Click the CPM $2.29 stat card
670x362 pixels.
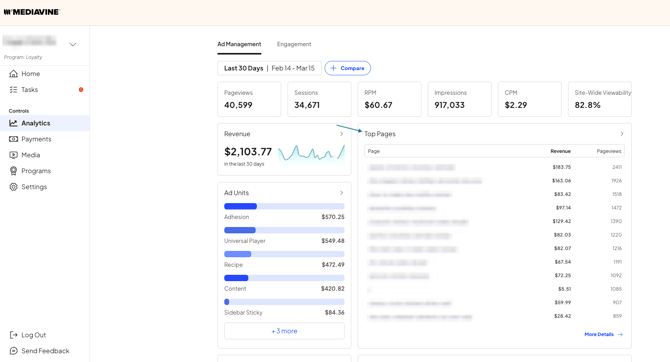pos(529,99)
